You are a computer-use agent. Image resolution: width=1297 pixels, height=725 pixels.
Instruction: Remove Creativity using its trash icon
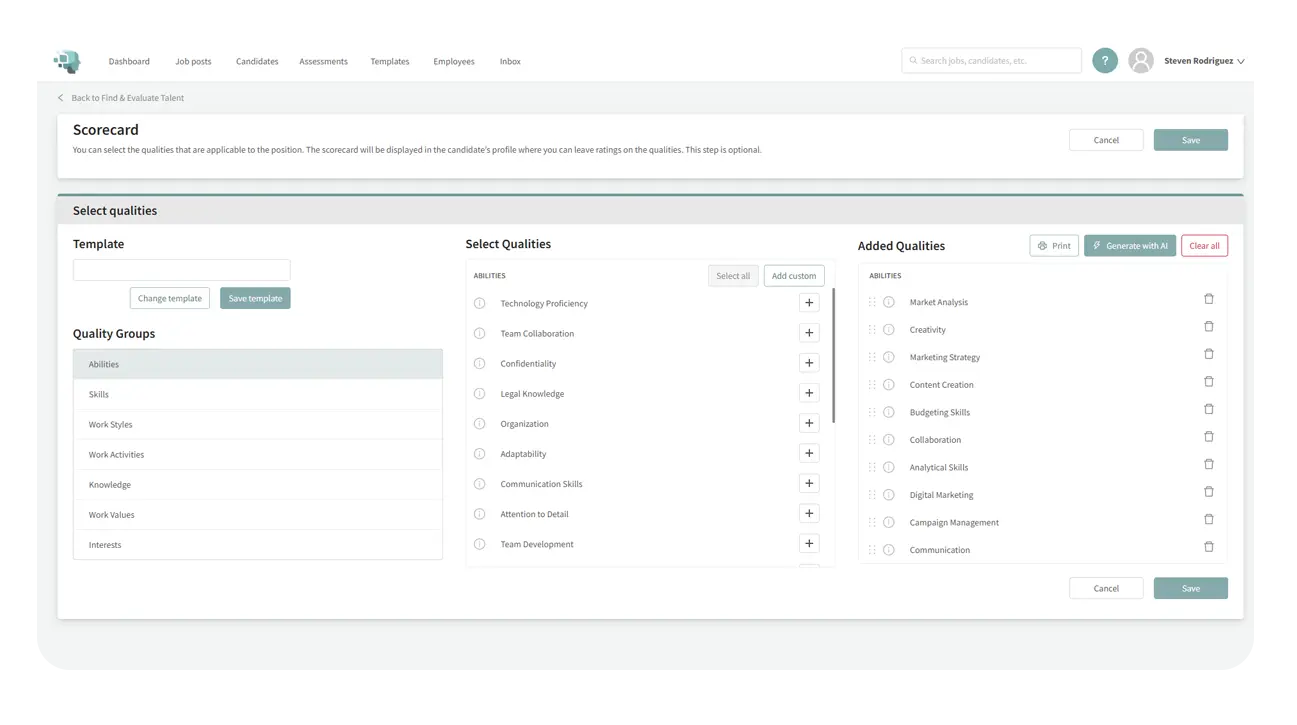pos(1208,327)
